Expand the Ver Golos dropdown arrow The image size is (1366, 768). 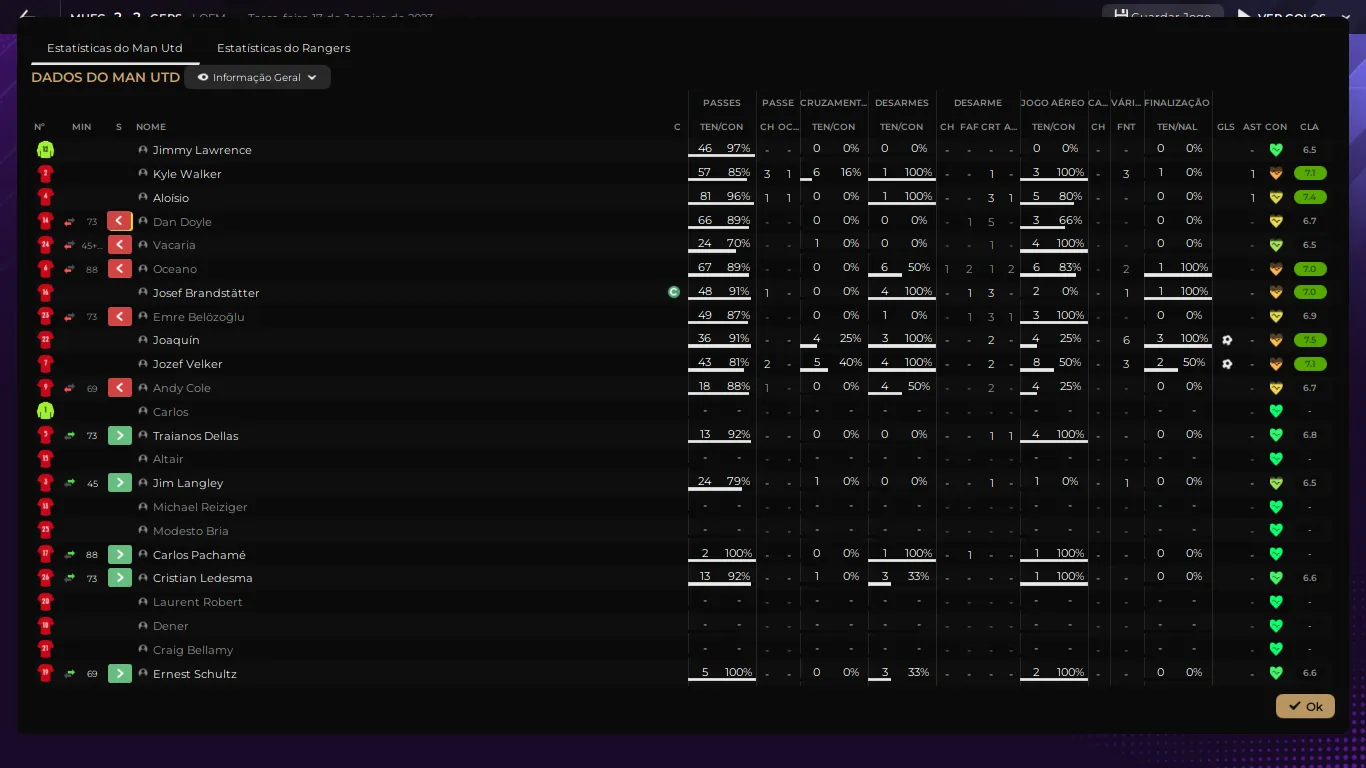point(1346,17)
